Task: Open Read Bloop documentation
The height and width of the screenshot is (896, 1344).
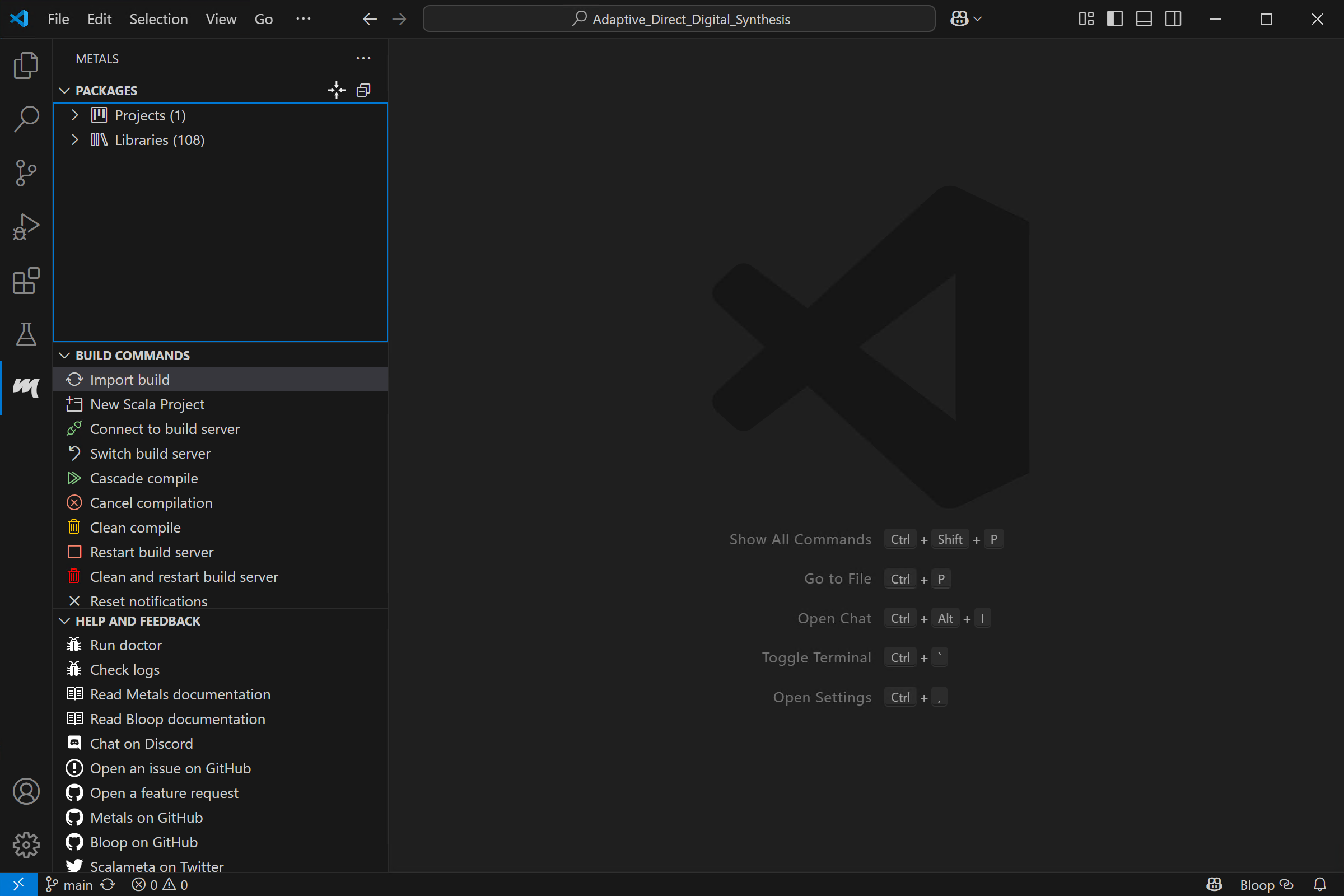Action: coord(221,718)
